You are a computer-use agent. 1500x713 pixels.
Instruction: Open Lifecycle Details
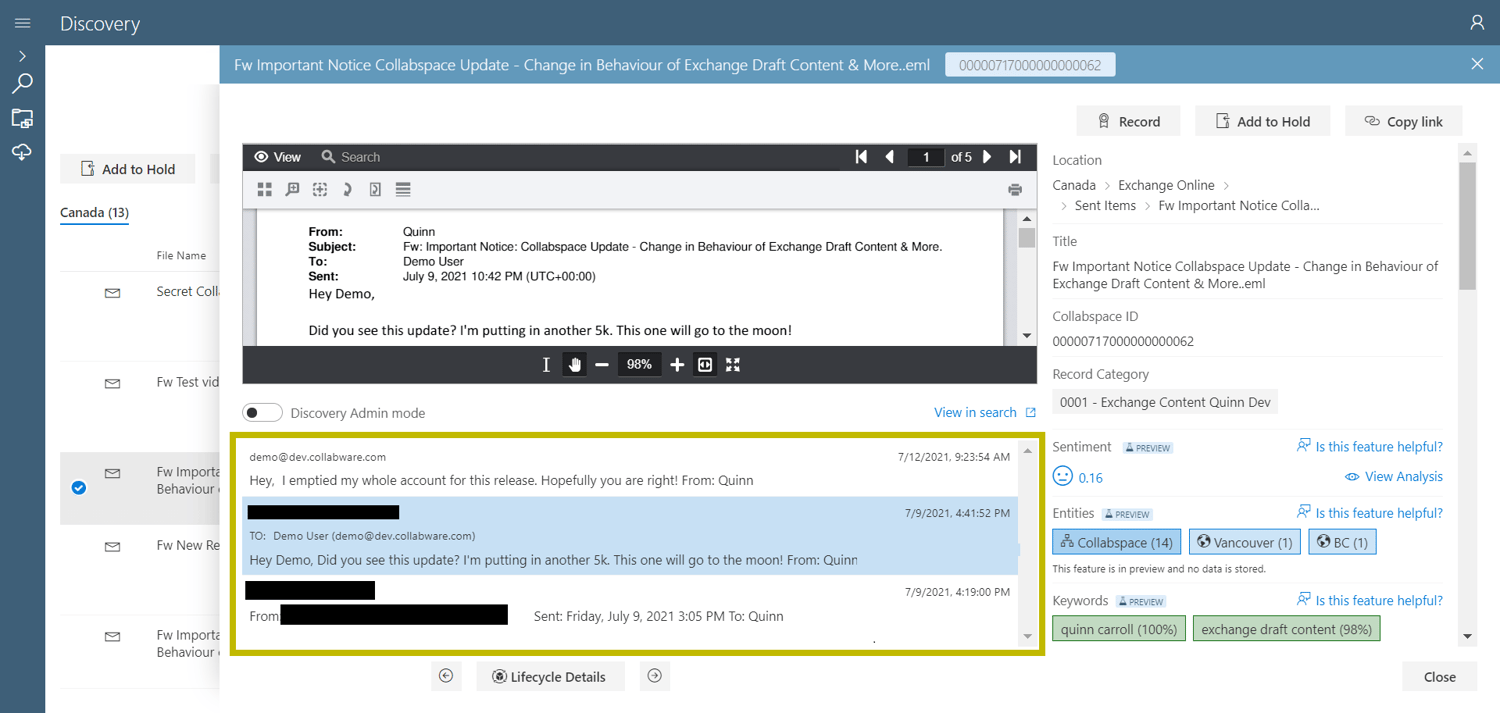(x=550, y=676)
